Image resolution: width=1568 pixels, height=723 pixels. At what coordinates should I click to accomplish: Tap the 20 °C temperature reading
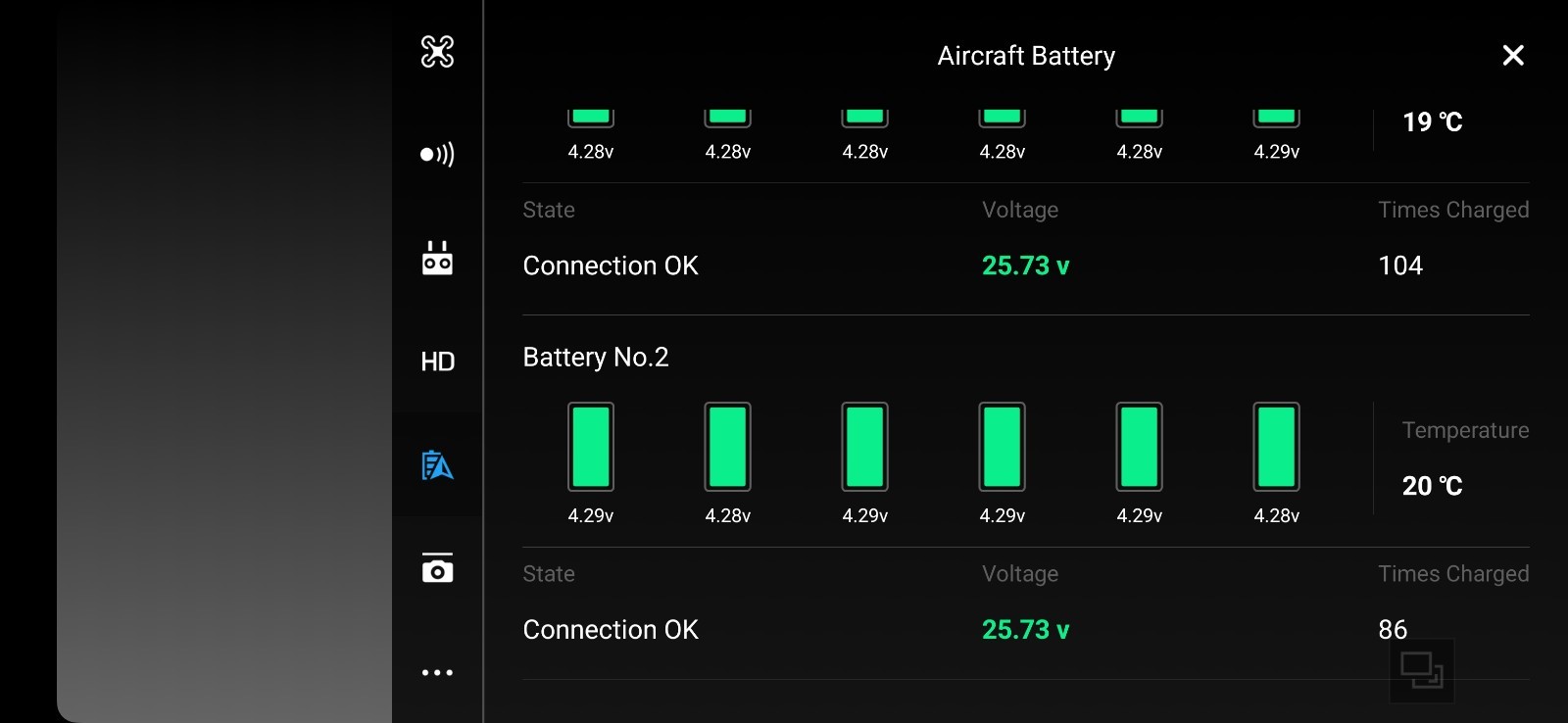point(1432,486)
